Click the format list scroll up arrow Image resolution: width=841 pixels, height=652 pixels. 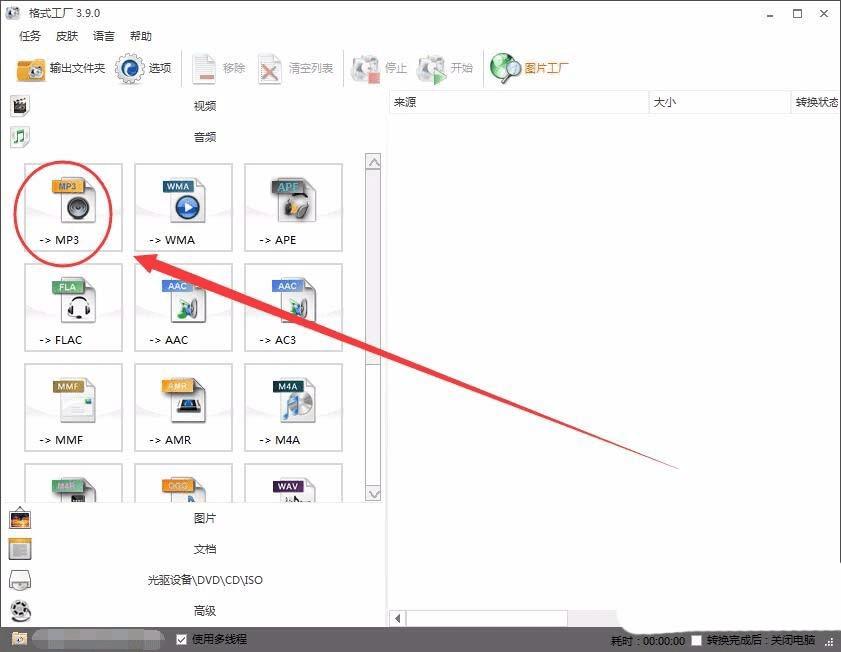tap(373, 162)
